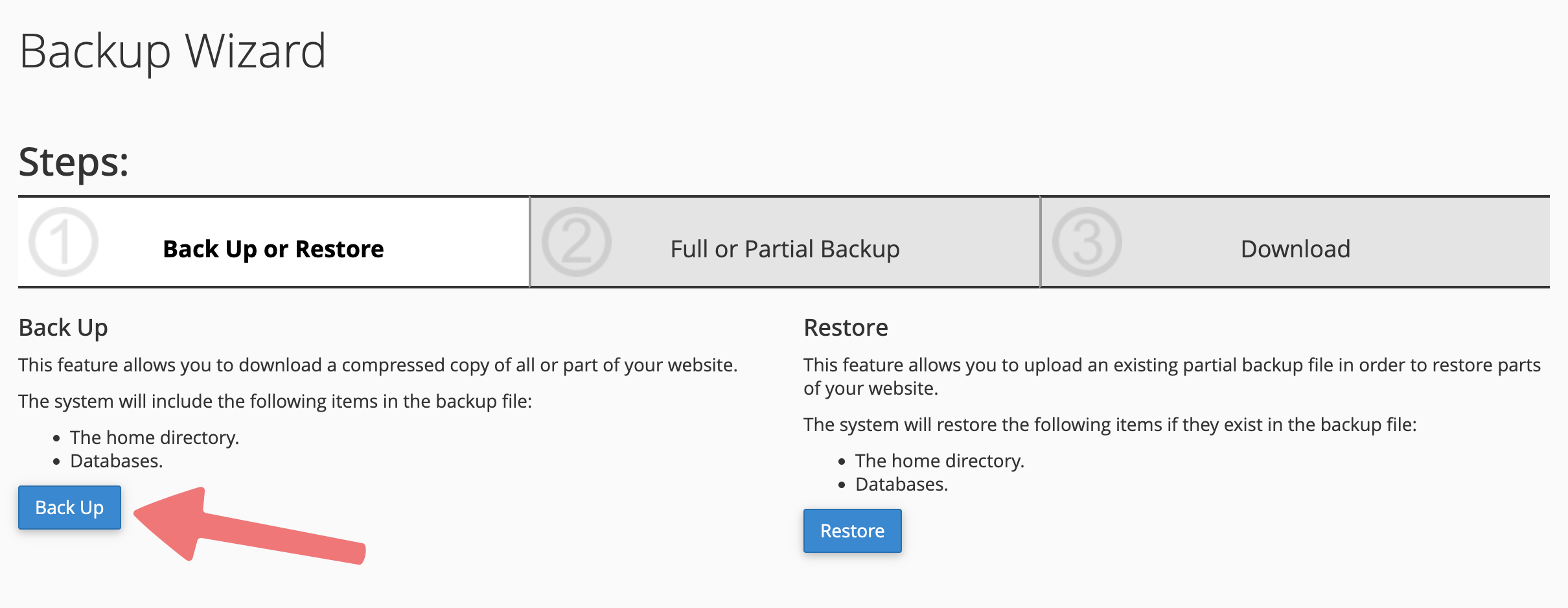Click the compressed copy description paragraph
This screenshot has height=608, width=1568.
[378, 365]
